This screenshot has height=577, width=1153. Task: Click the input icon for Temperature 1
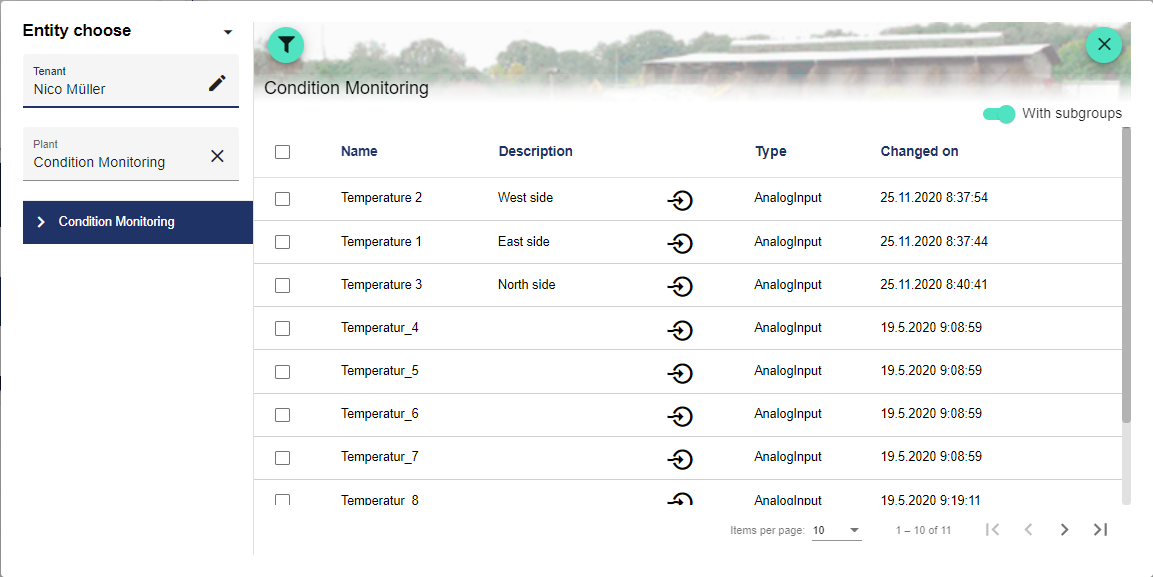pyautogui.click(x=680, y=243)
